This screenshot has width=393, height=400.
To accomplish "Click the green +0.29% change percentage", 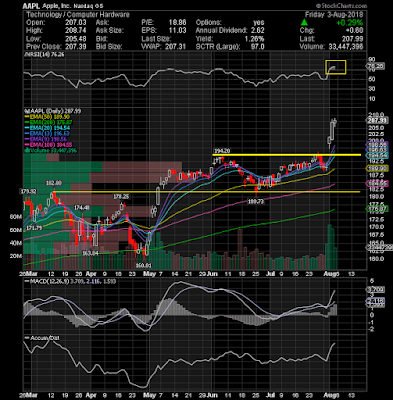I will pos(349,23).
